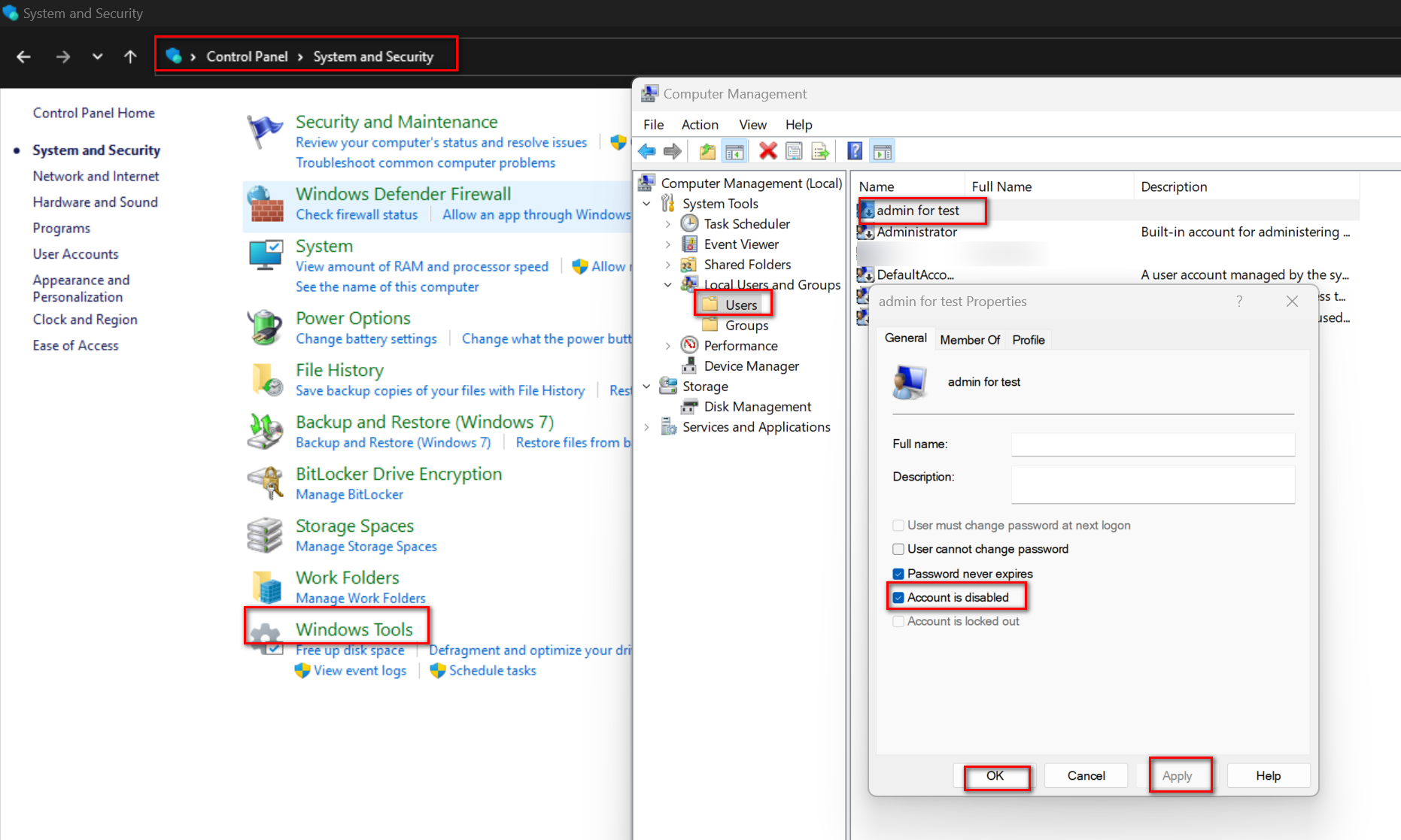The height and width of the screenshot is (840, 1401).
Task: Click the Disk Management icon in tree
Action: [689, 406]
